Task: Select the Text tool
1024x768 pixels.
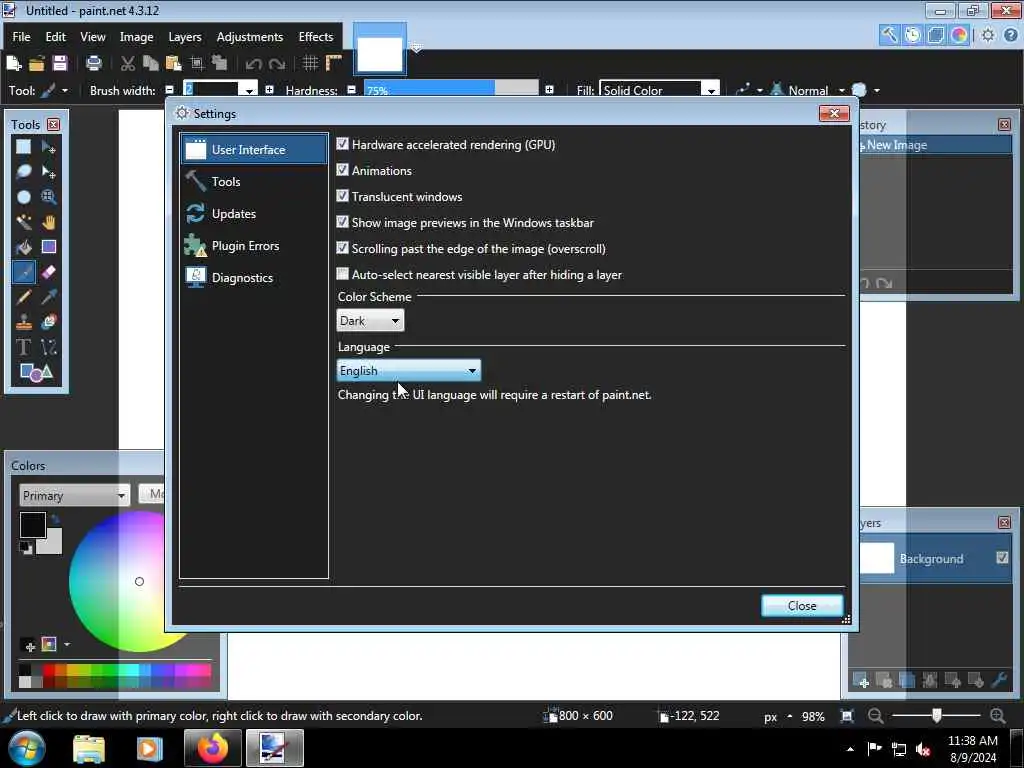Action: [24, 347]
